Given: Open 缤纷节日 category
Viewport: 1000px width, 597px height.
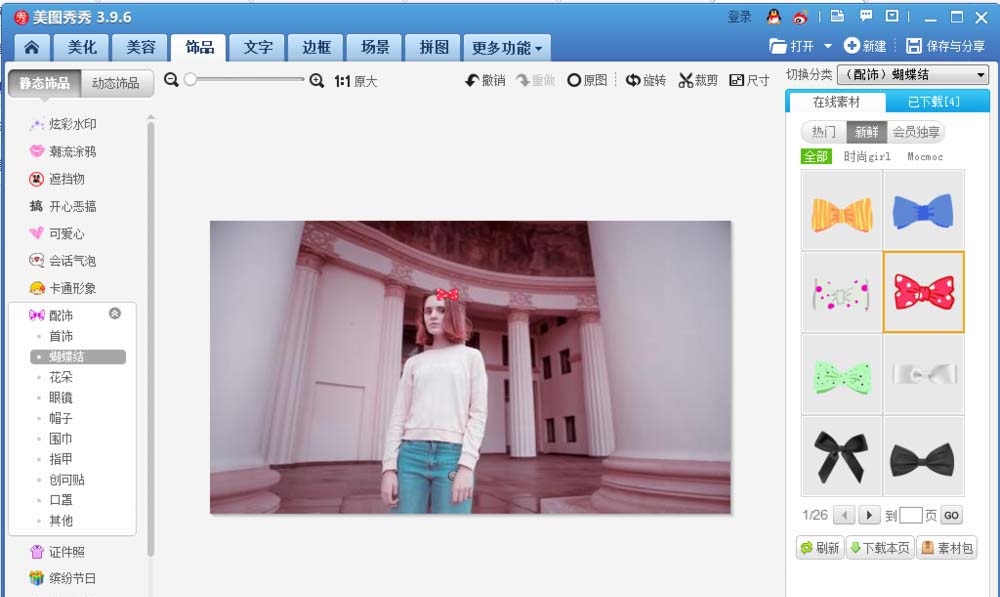Looking at the screenshot, I should pyautogui.click(x=62, y=579).
